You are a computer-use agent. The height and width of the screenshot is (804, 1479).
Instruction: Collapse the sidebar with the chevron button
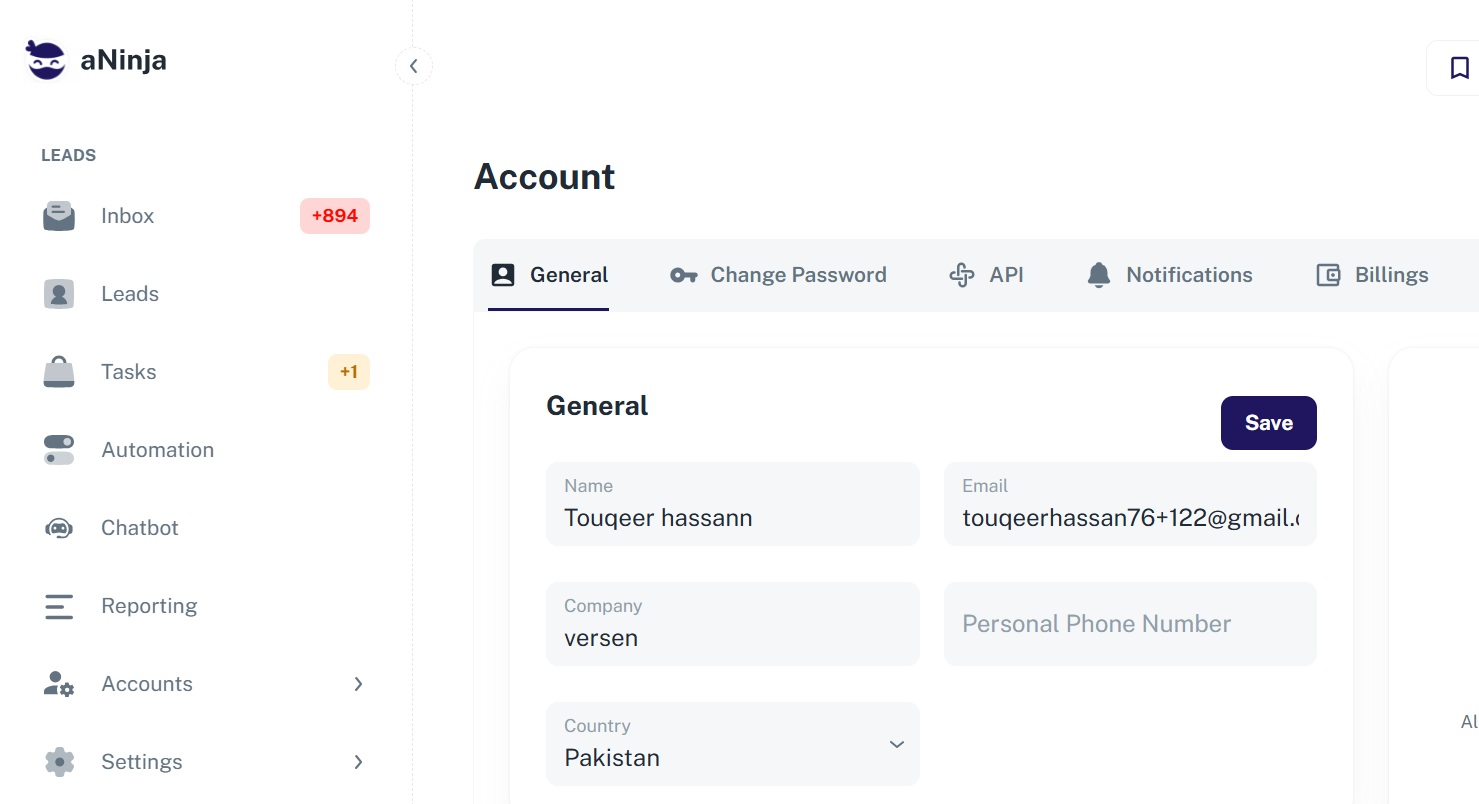[414, 67]
